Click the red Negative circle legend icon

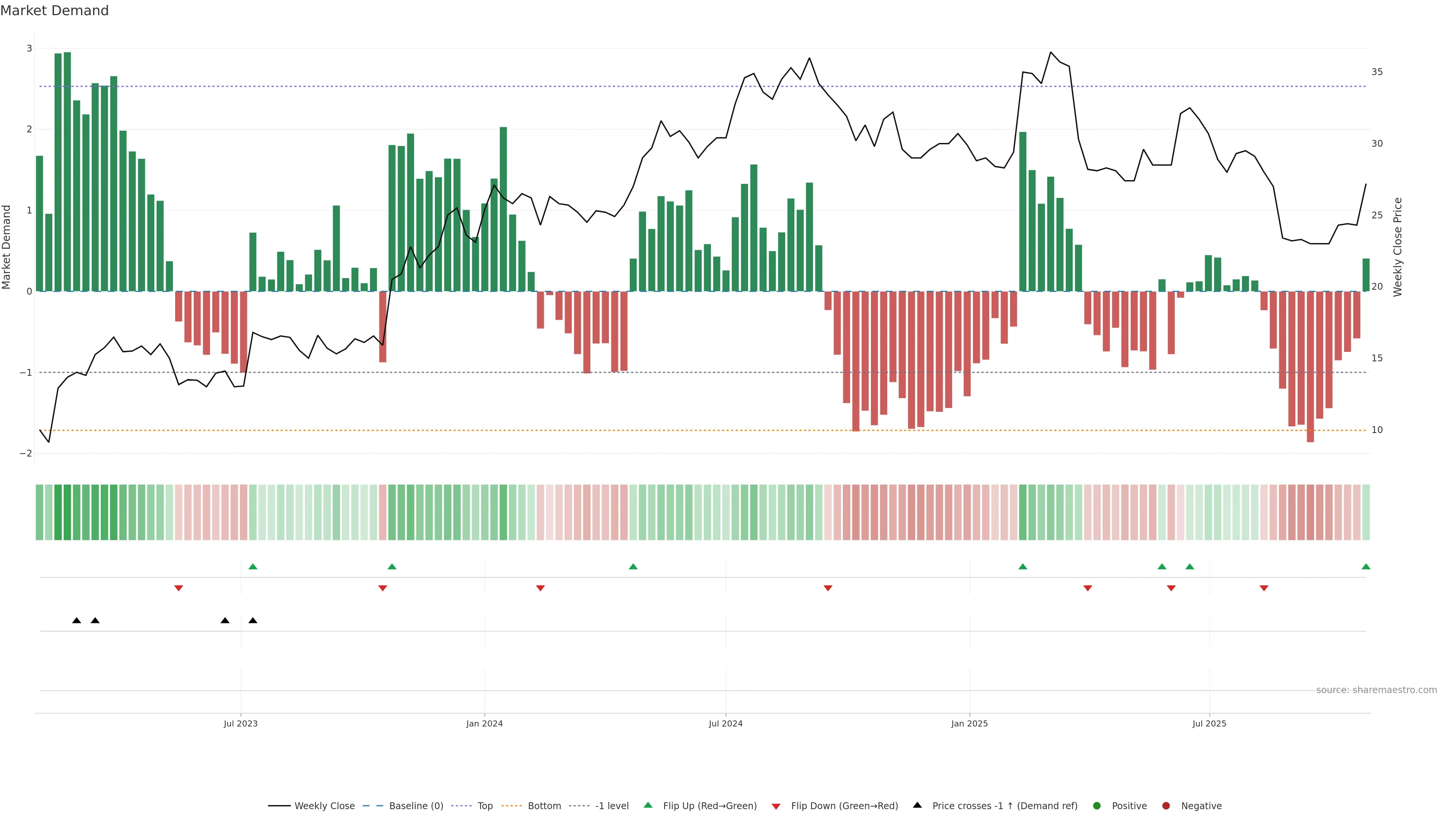(x=1166, y=805)
